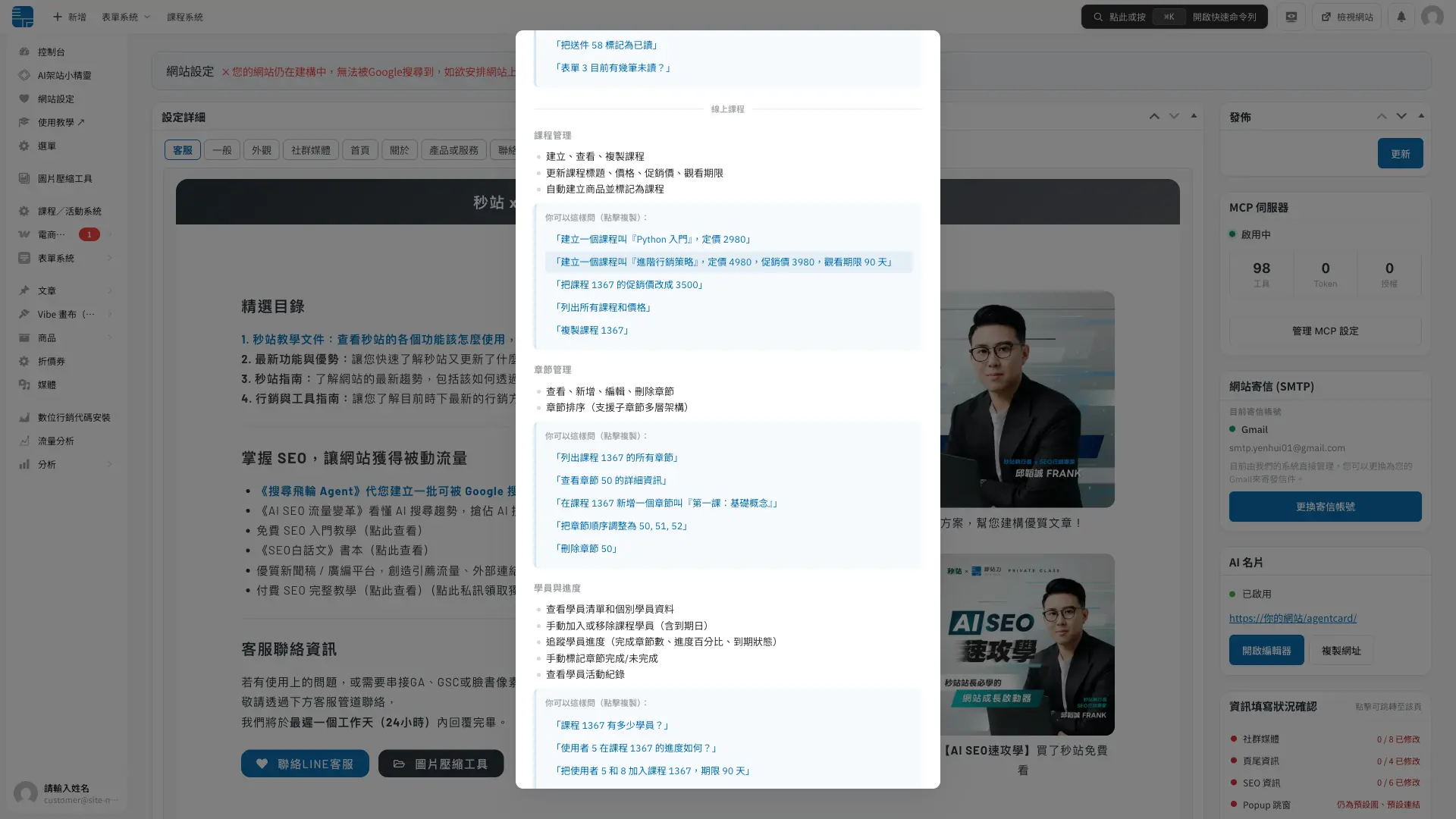Switch to the 社群媒體 tab
Image resolution: width=1456 pixels, height=819 pixels.
coord(311,149)
